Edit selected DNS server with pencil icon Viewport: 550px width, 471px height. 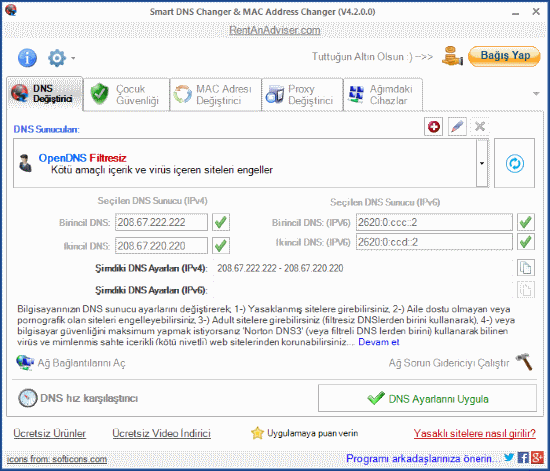click(457, 127)
